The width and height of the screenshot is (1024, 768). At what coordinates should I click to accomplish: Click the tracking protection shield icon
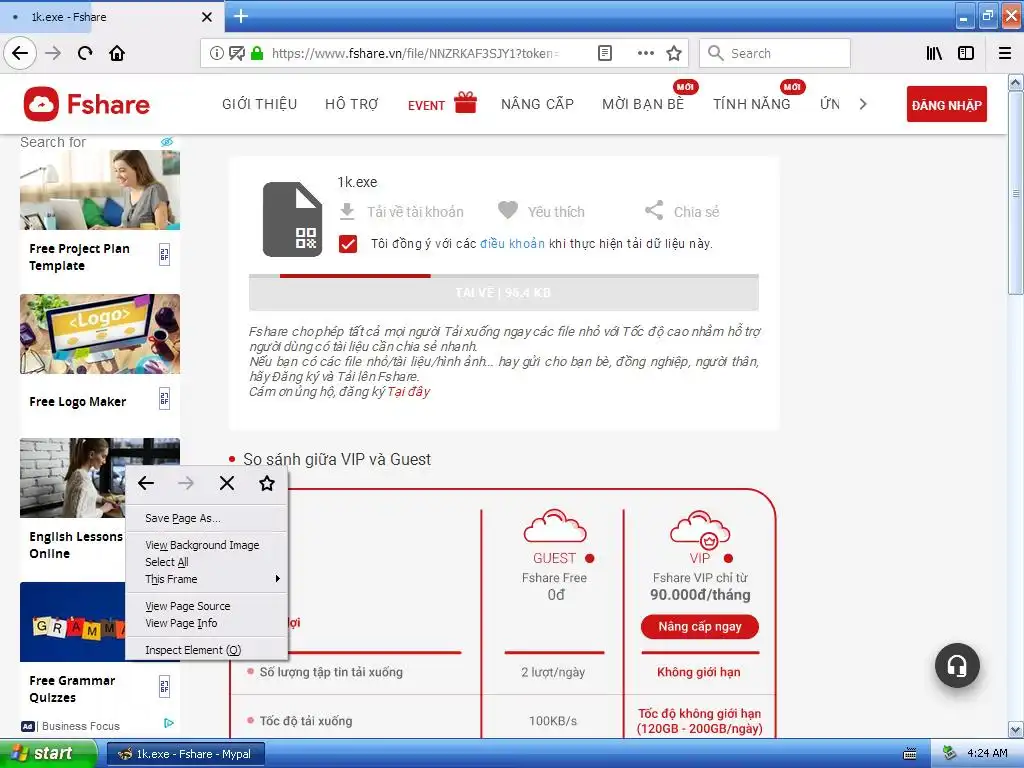236,53
